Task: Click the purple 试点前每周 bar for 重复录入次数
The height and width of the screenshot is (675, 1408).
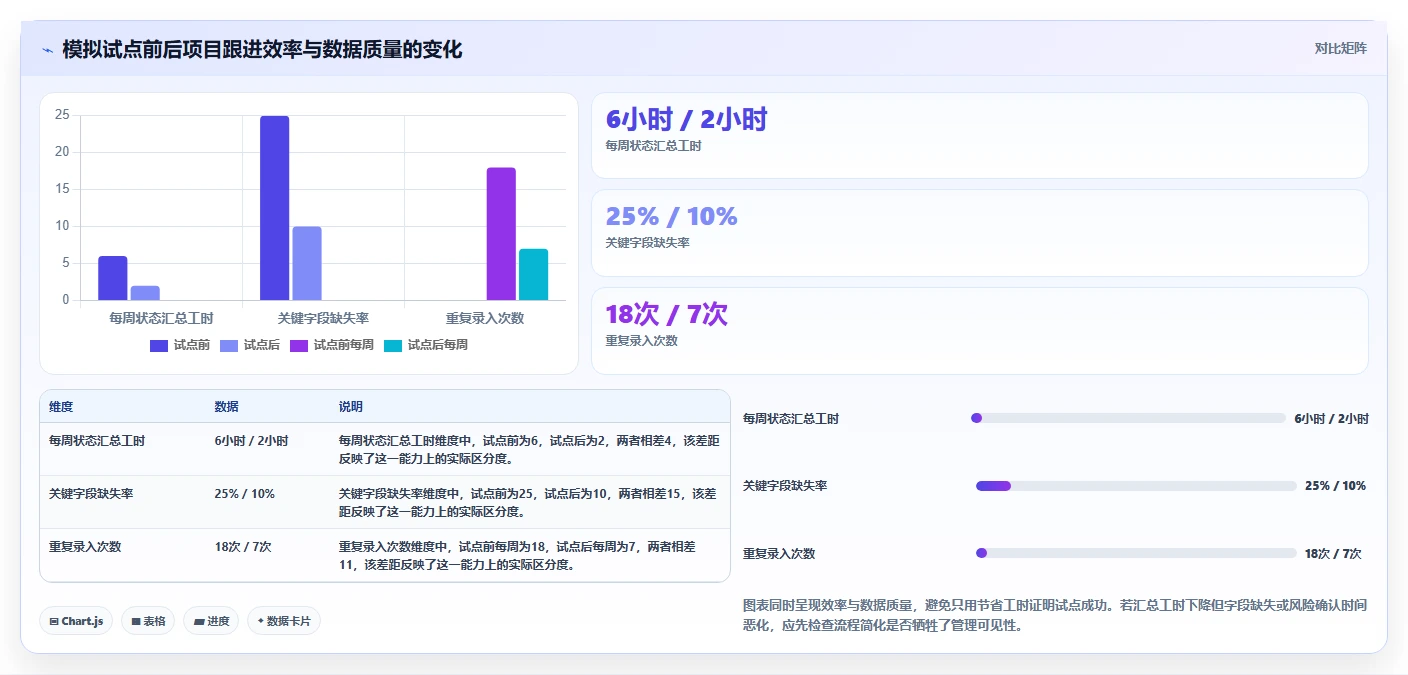Action: 501,234
